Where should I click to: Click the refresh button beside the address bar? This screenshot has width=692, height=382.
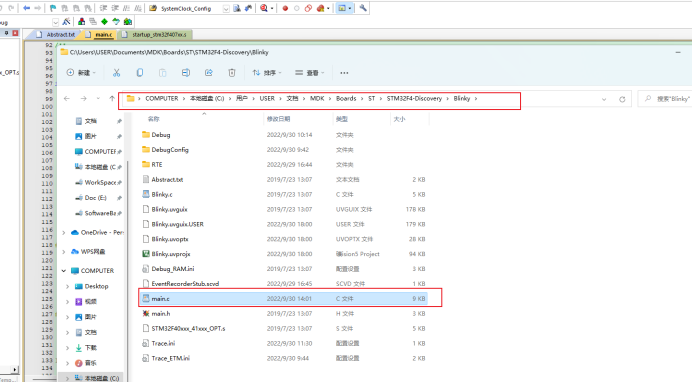pyautogui.click(x=622, y=99)
